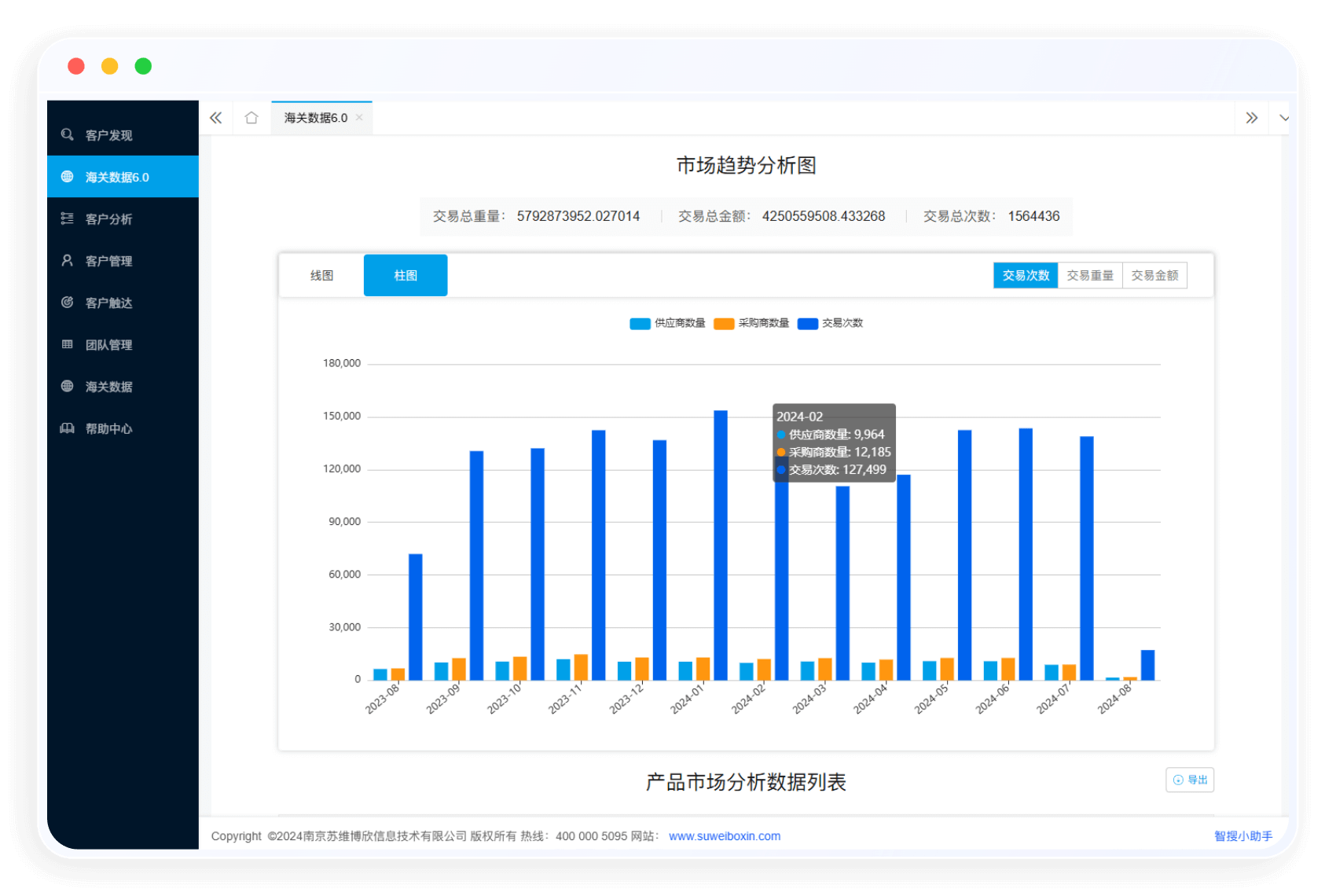Go to home via house icon
The width and height of the screenshot is (1336, 896).
pos(251,118)
